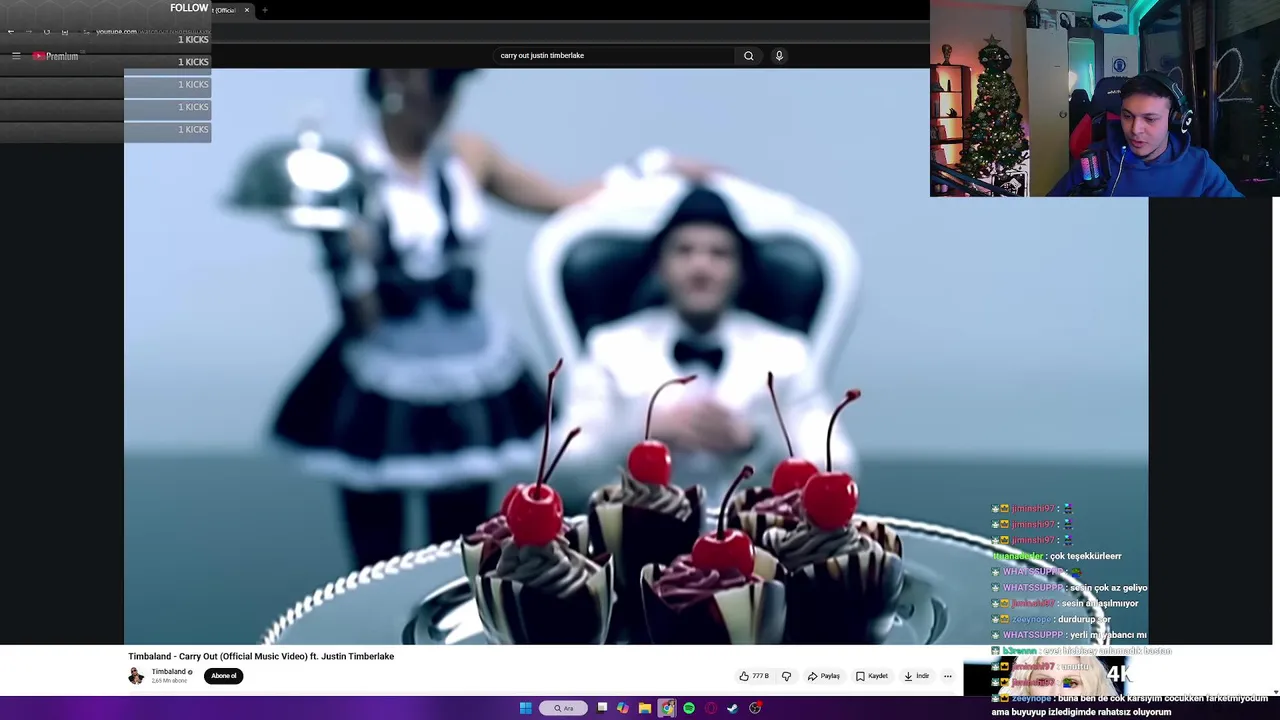This screenshot has width=1280, height=720.
Task: Open Opera browser from the taskbar
Action: click(711, 708)
